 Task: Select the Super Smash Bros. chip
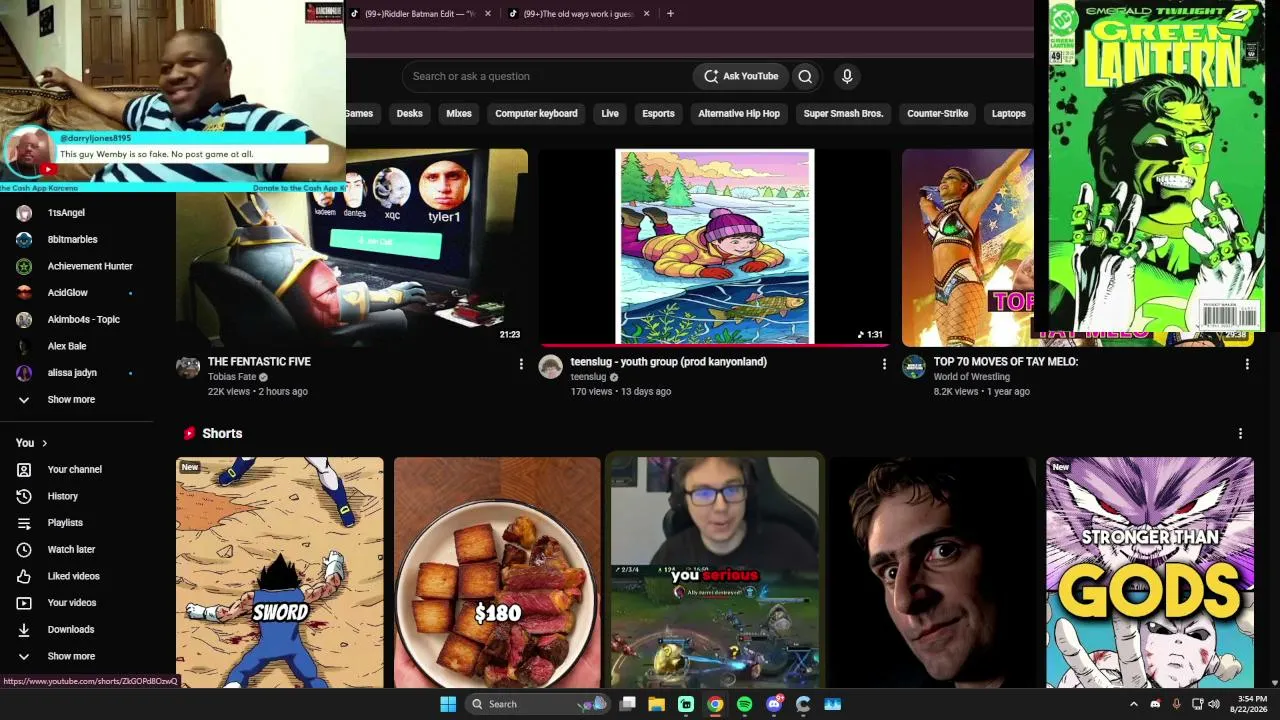click(843, 114)
